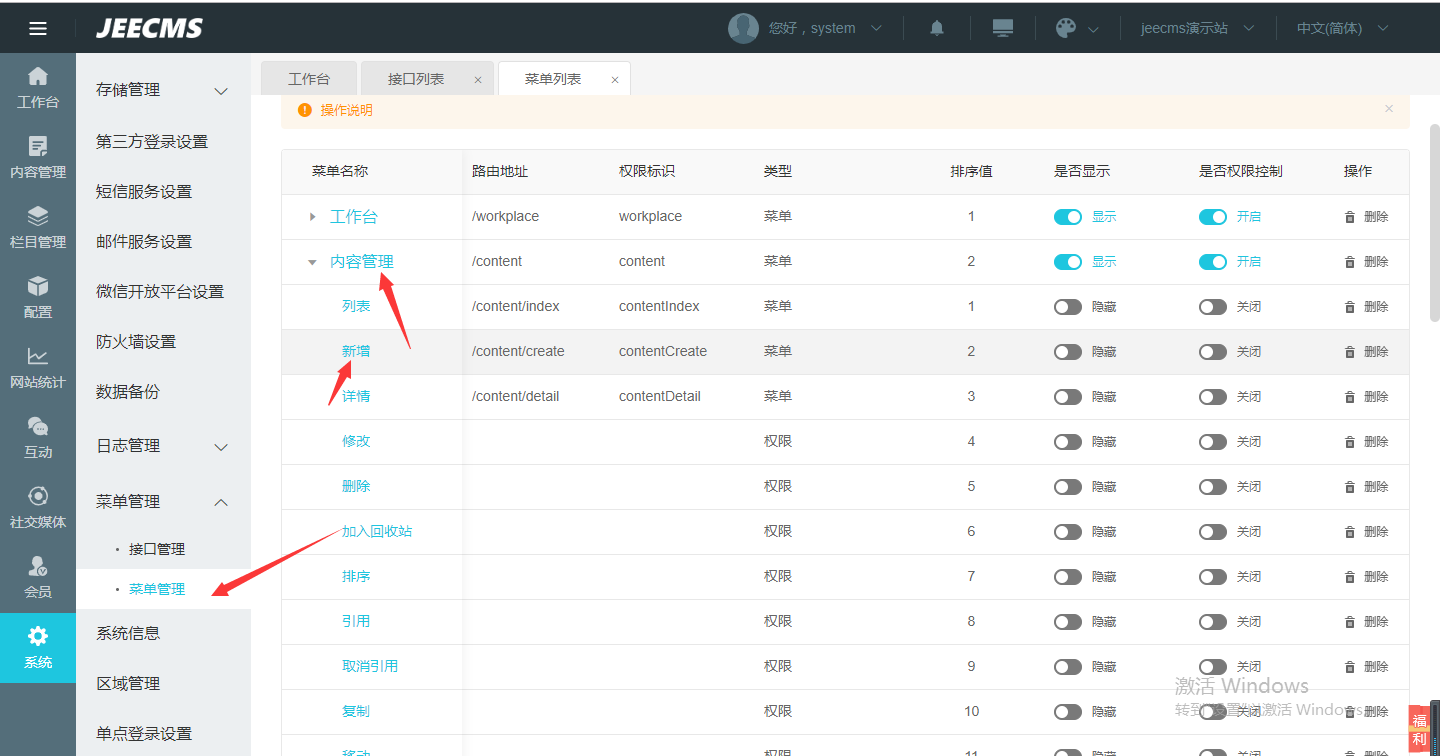Disable 权限控制 switch for 内容管理 row
Screen dimensions: 1440x756
pos(1213,262)
